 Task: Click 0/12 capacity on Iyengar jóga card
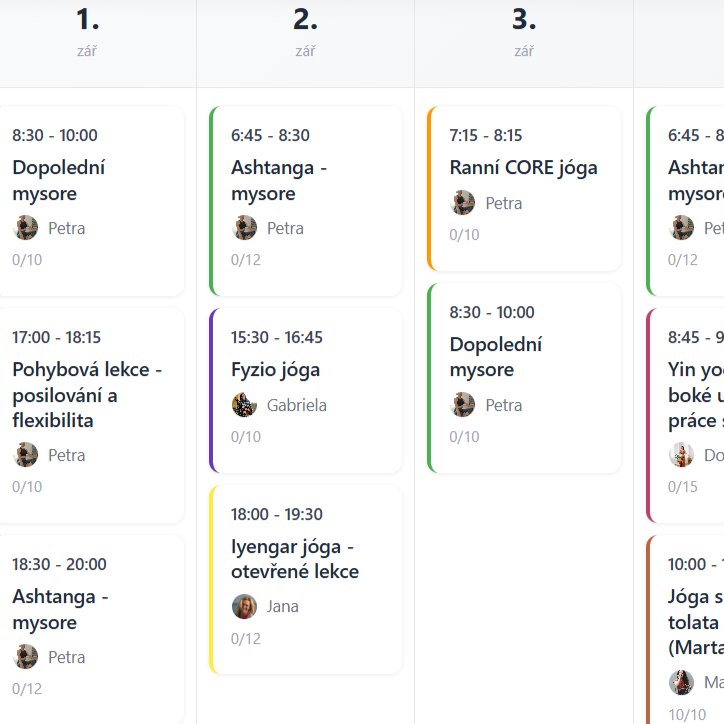coord(246,639)
